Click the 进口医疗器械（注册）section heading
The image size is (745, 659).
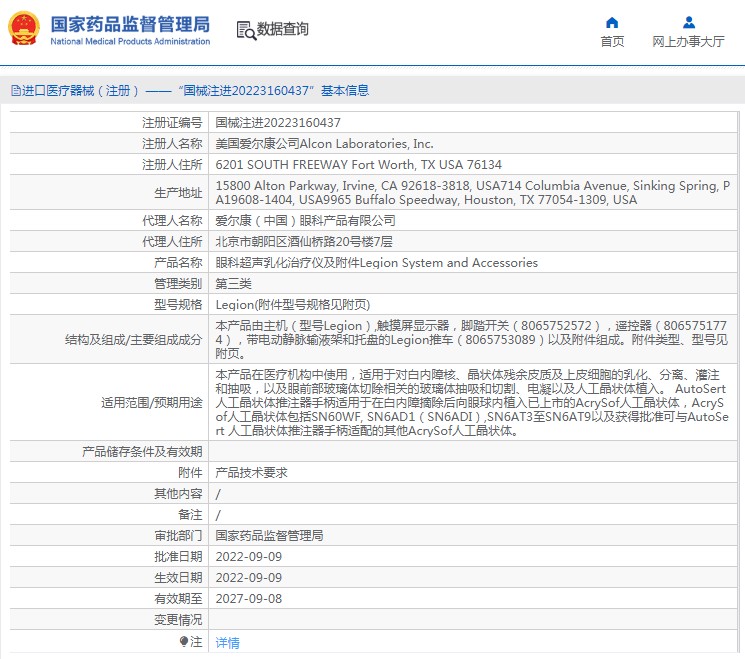pyautogui.click(x=80, y=91)
